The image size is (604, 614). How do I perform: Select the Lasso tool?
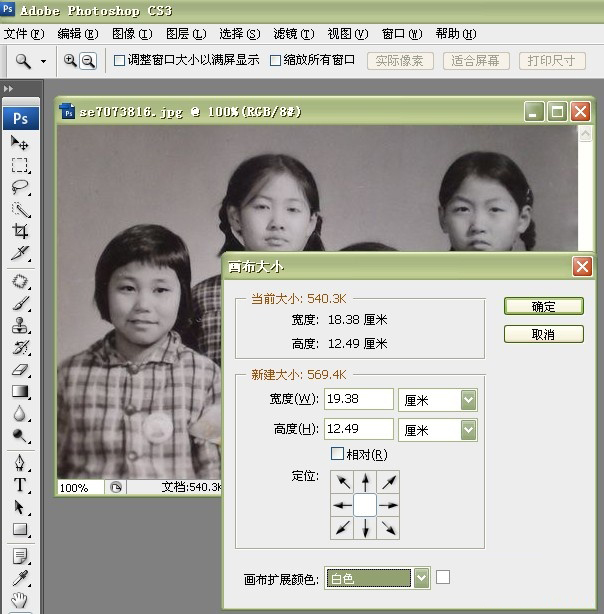point(20,187)
